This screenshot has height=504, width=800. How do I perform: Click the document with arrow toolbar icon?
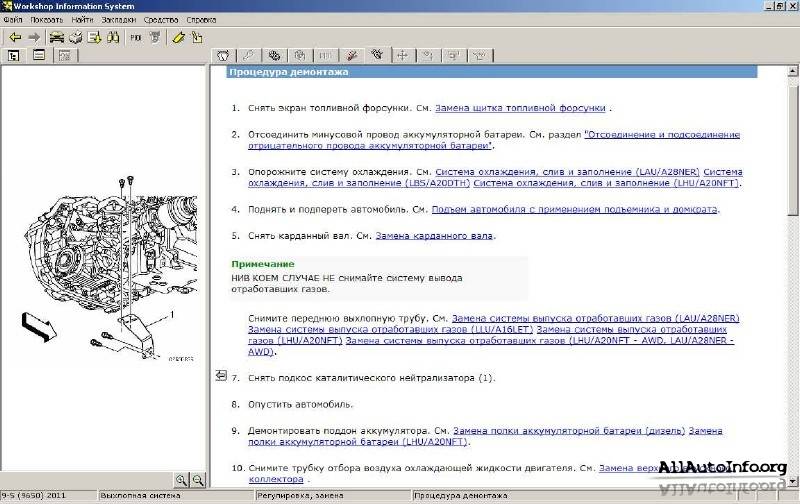tap(94, 37)
